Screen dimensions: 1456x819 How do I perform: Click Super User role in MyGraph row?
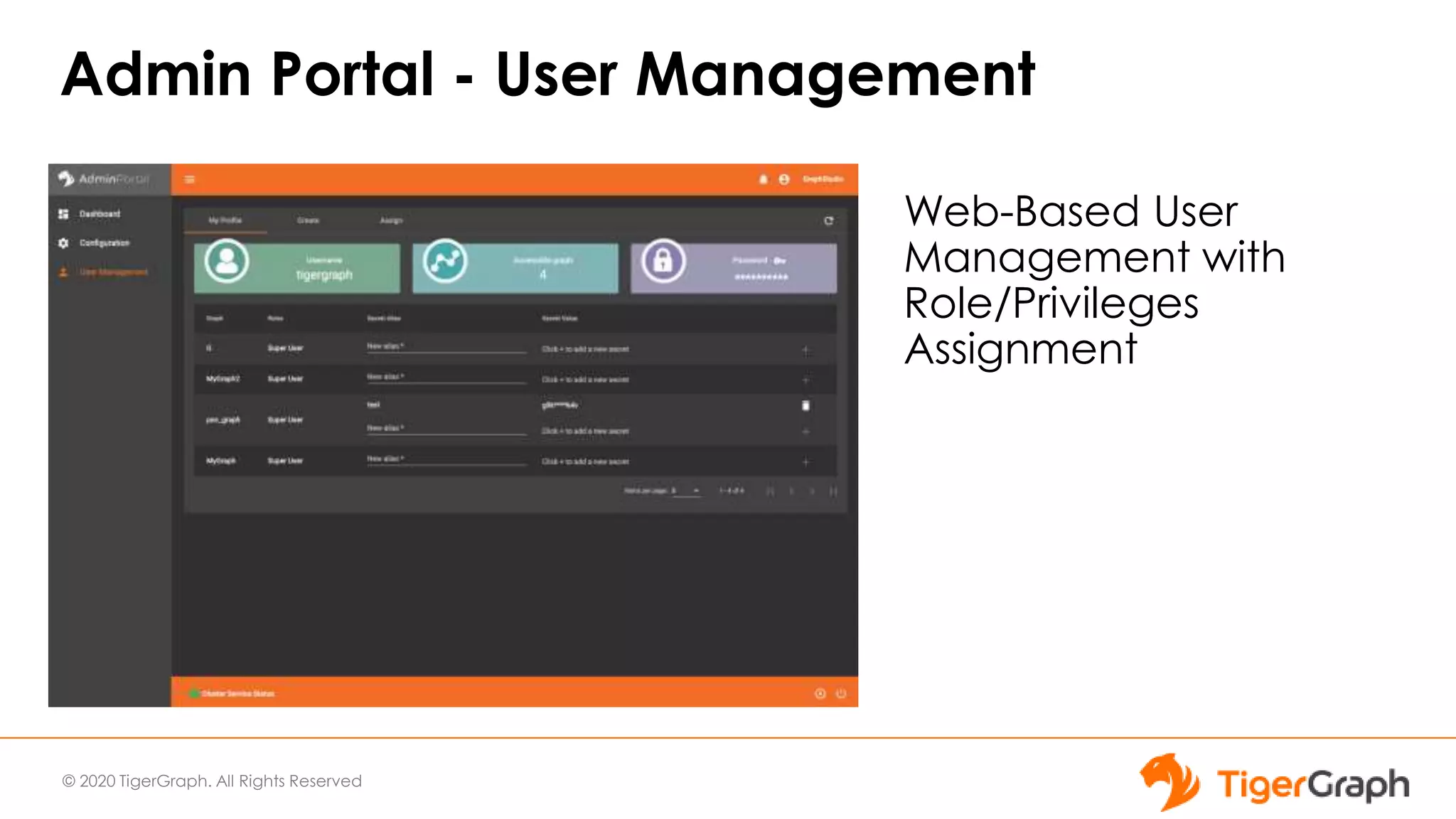tap(285, 461)
